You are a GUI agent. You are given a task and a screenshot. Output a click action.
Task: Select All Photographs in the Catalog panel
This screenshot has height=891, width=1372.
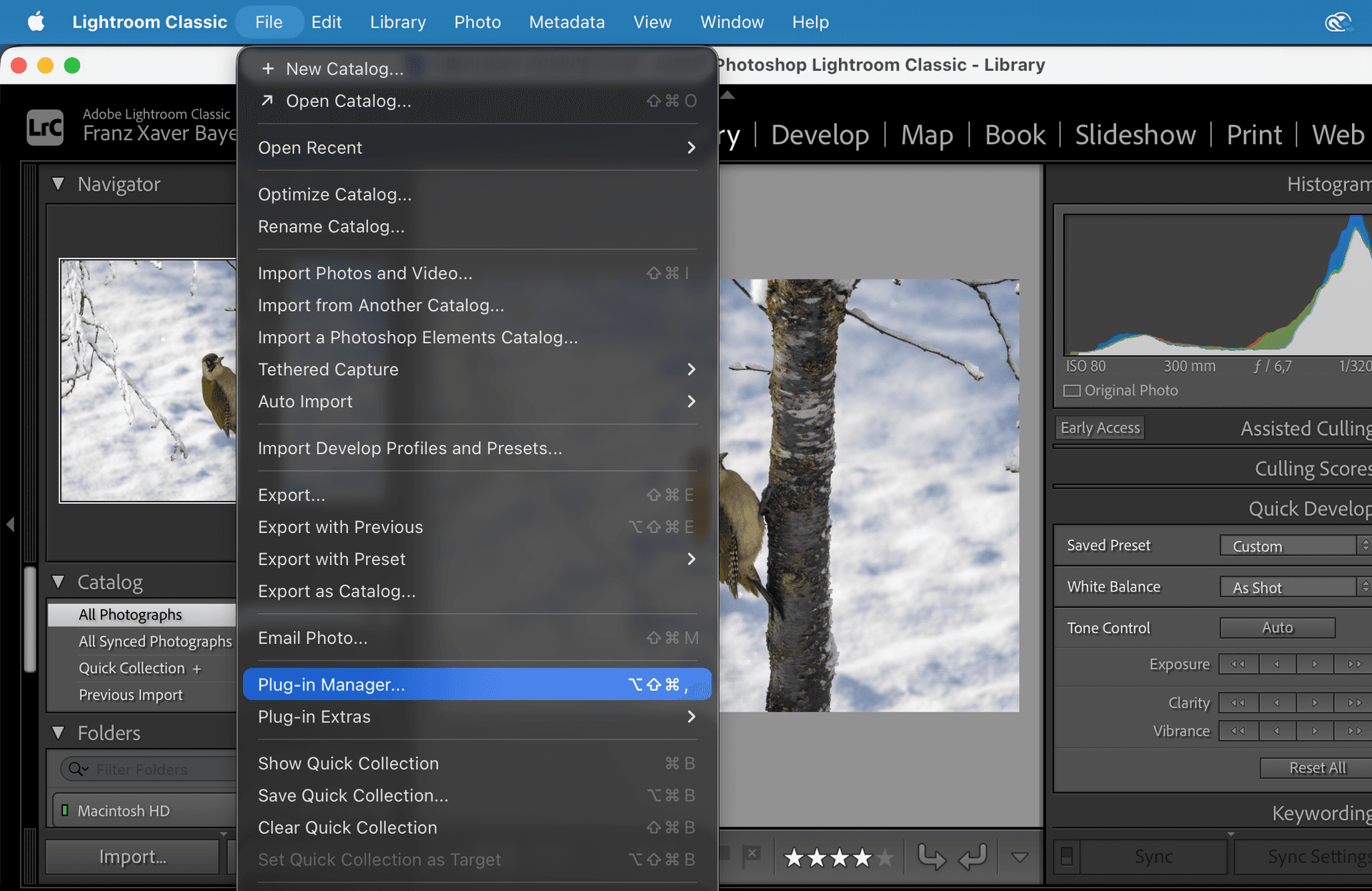pyautogui.click(x=130, y=614)
